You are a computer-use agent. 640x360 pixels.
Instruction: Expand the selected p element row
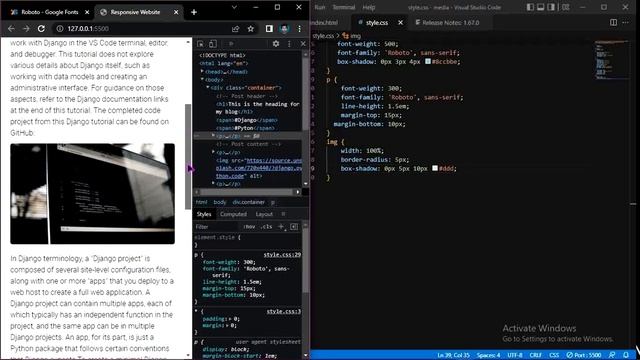213,136
